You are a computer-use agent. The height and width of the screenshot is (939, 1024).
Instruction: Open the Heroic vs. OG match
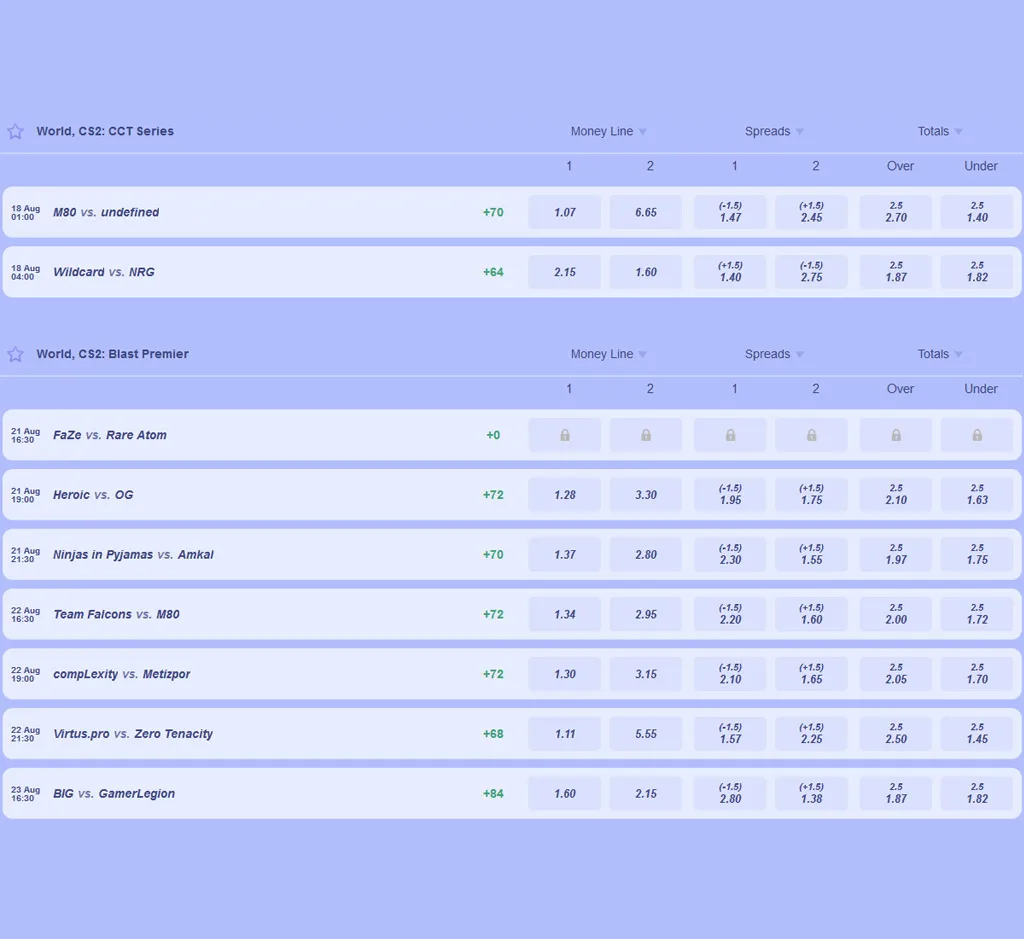tap(93, 495)
